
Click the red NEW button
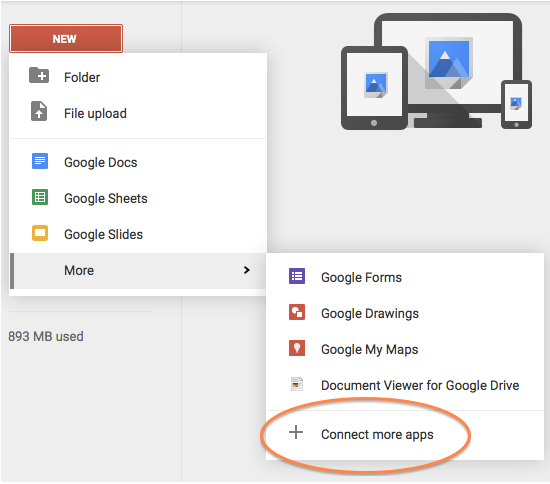tap(66, 39)
